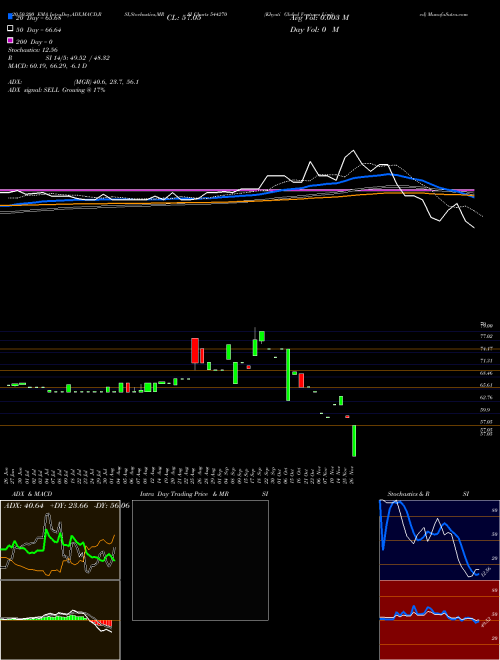Click the 'Avg Vol: 0.003 M' label
The height and width of the screenshot is (660, 500).
pos(319,17)
